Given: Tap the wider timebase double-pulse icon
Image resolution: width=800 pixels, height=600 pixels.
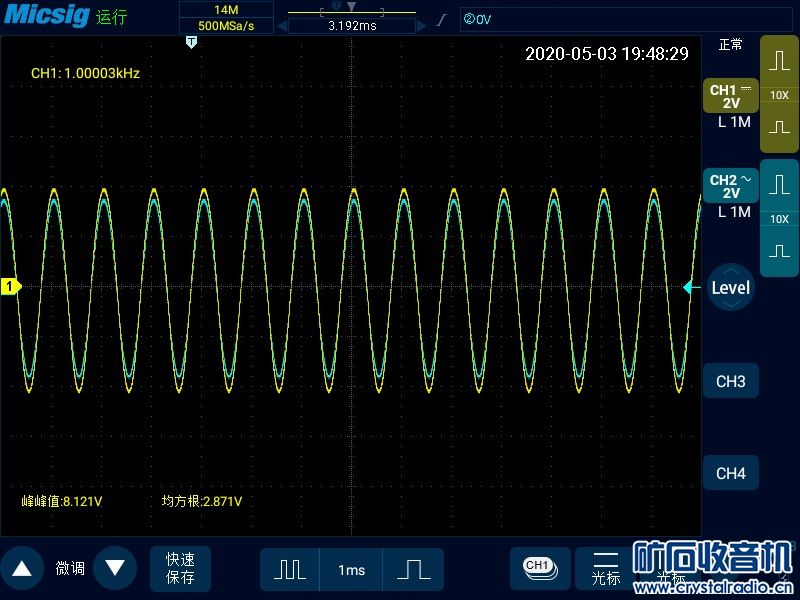Looking at the screenshot, I should point(290,569).
